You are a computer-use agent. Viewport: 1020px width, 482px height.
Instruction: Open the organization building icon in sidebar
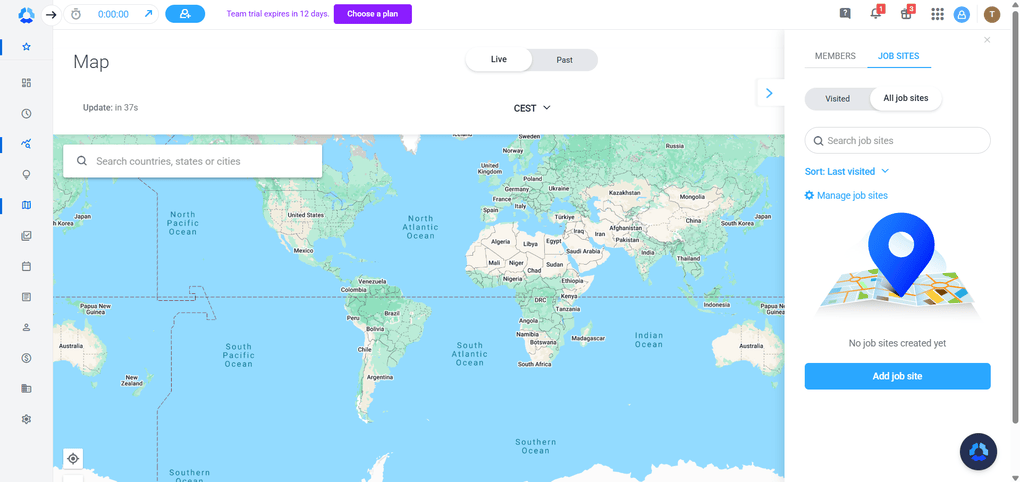[27, 388]
